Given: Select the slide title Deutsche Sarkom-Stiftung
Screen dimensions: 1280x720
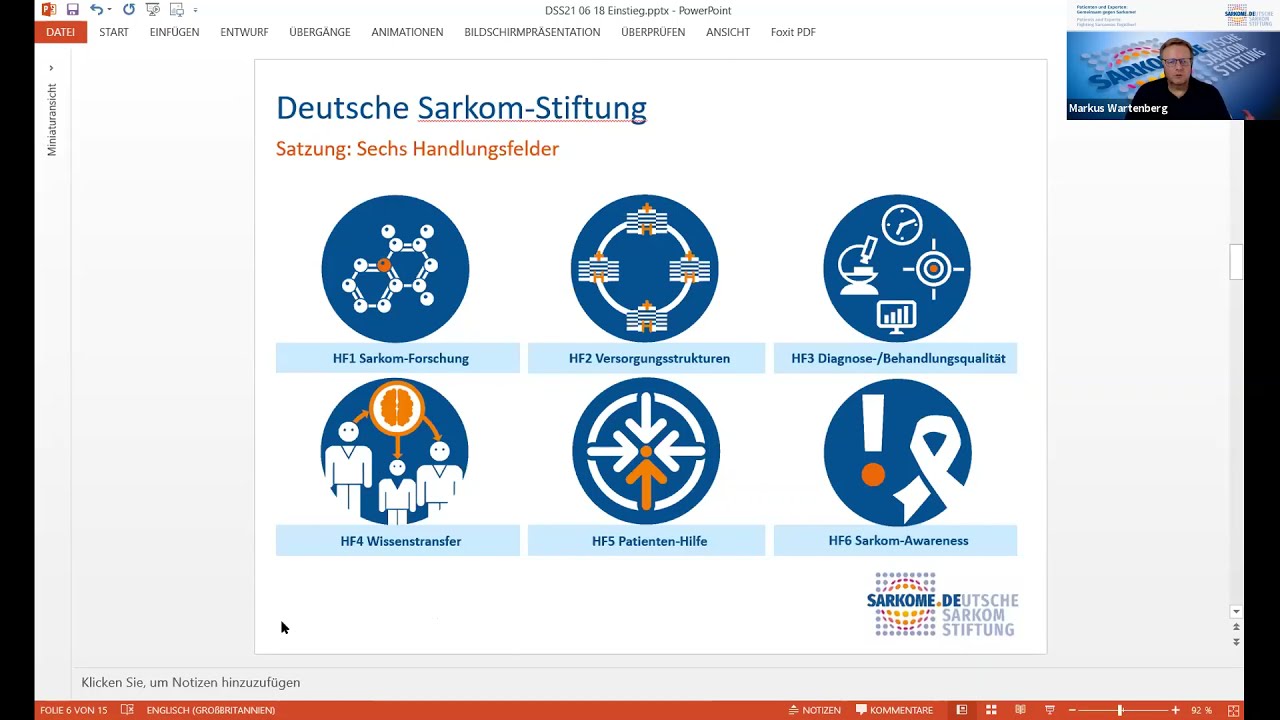Looking at the screenshot, I should coord(461,107).
